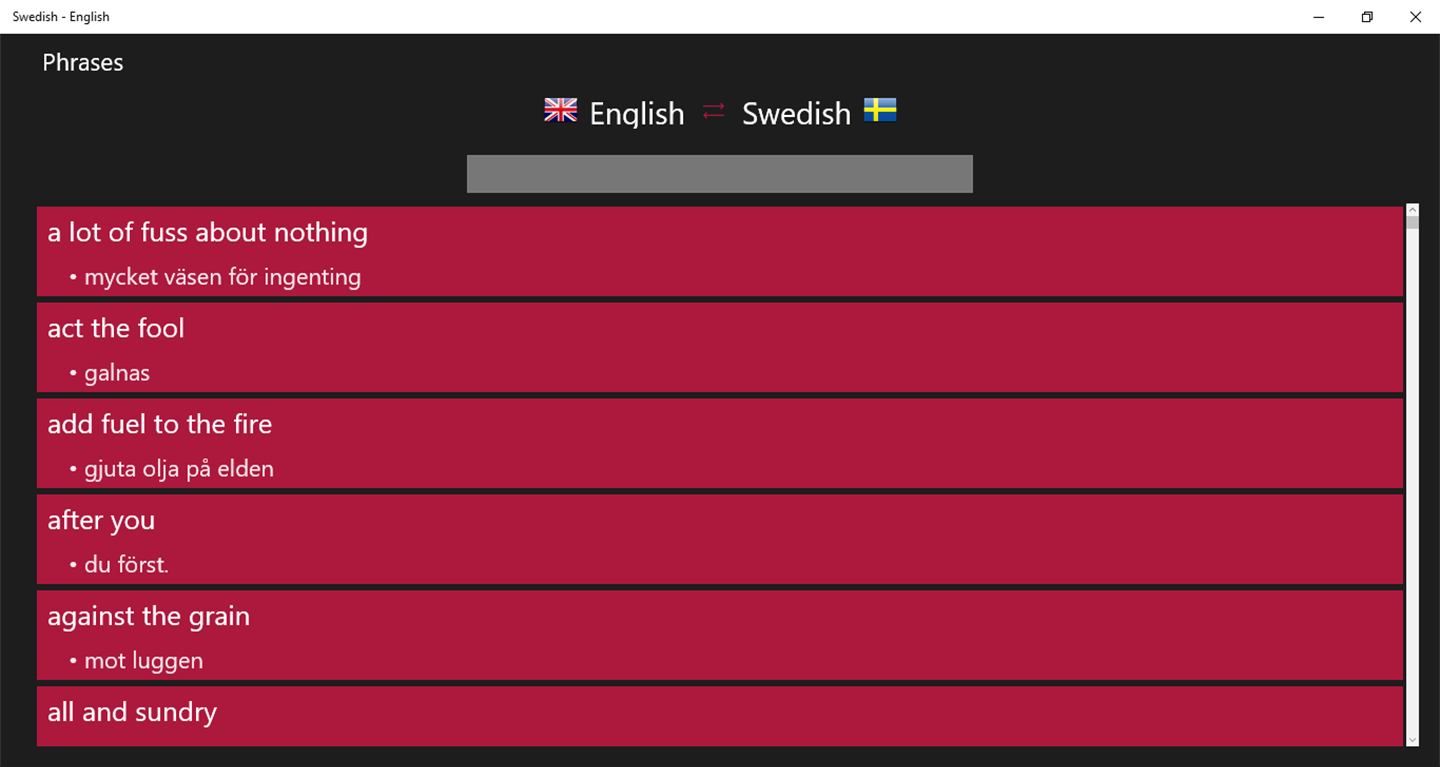The width and height of the screenshot is (1440, 767).
Task: Click the gray search input field
Action: pos(719,174)
